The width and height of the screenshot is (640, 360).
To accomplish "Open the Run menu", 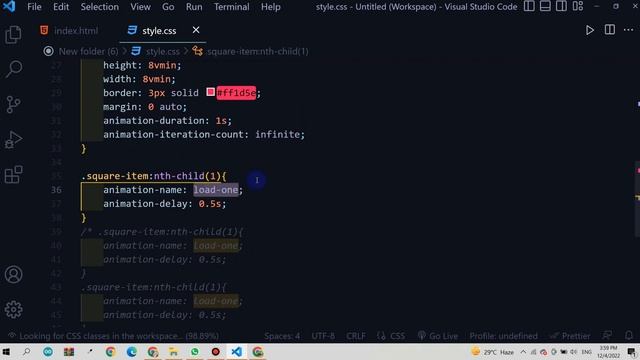I will [194, 7].
